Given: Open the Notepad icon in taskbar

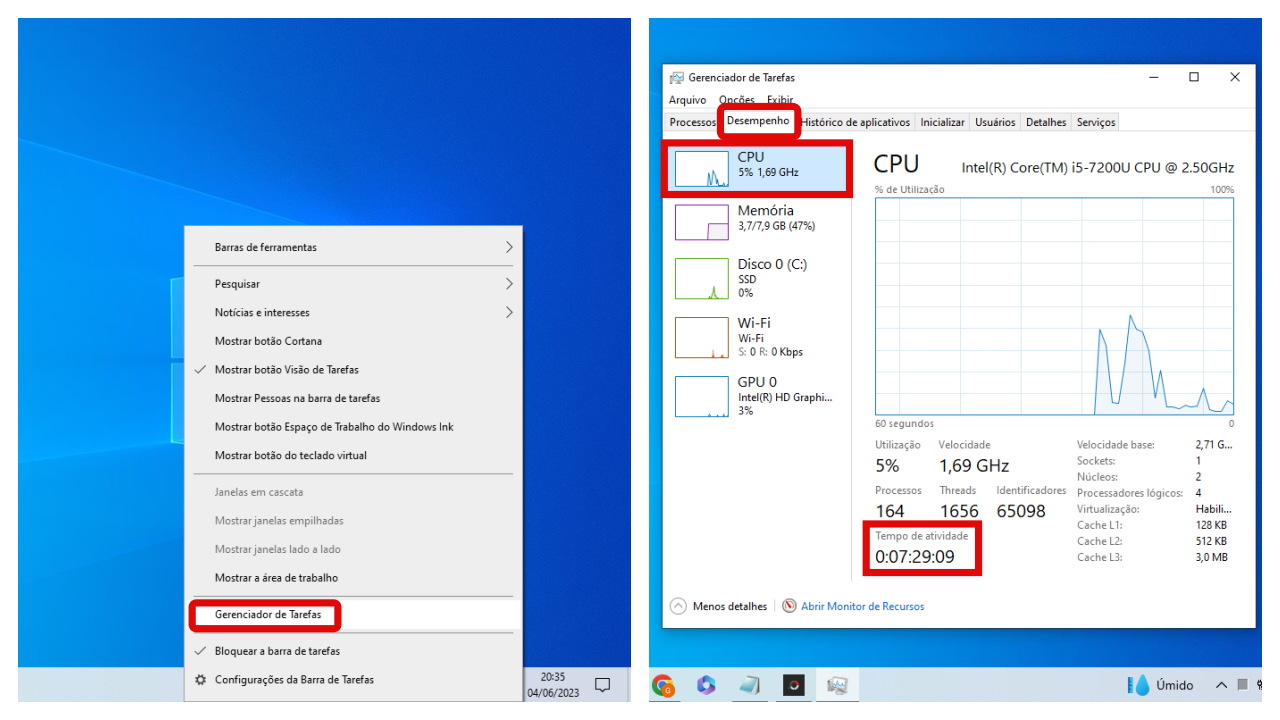Looking at the screenshot, I should coord(750,685).
